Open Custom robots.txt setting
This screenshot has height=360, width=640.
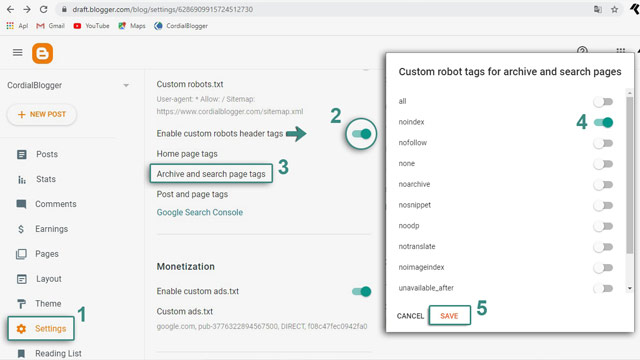click(x=190, y=84)
